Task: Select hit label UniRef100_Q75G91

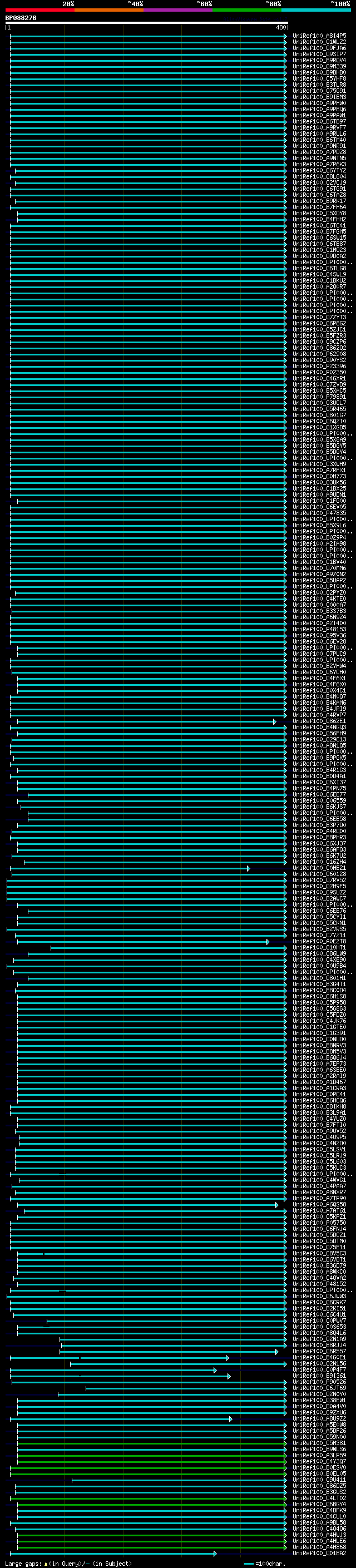Action: 319,91
